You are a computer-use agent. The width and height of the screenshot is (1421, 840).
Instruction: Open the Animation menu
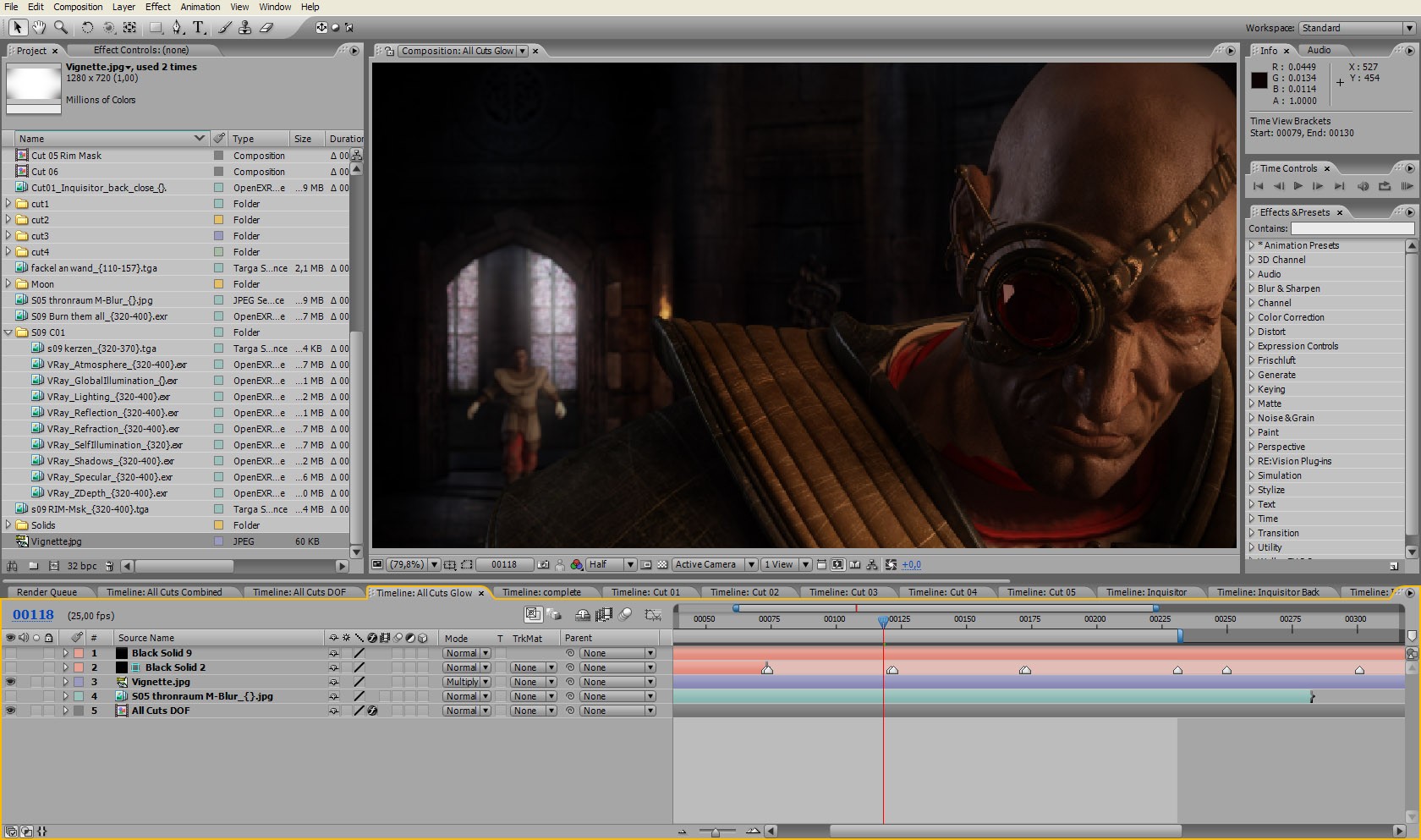click(200, 7)
